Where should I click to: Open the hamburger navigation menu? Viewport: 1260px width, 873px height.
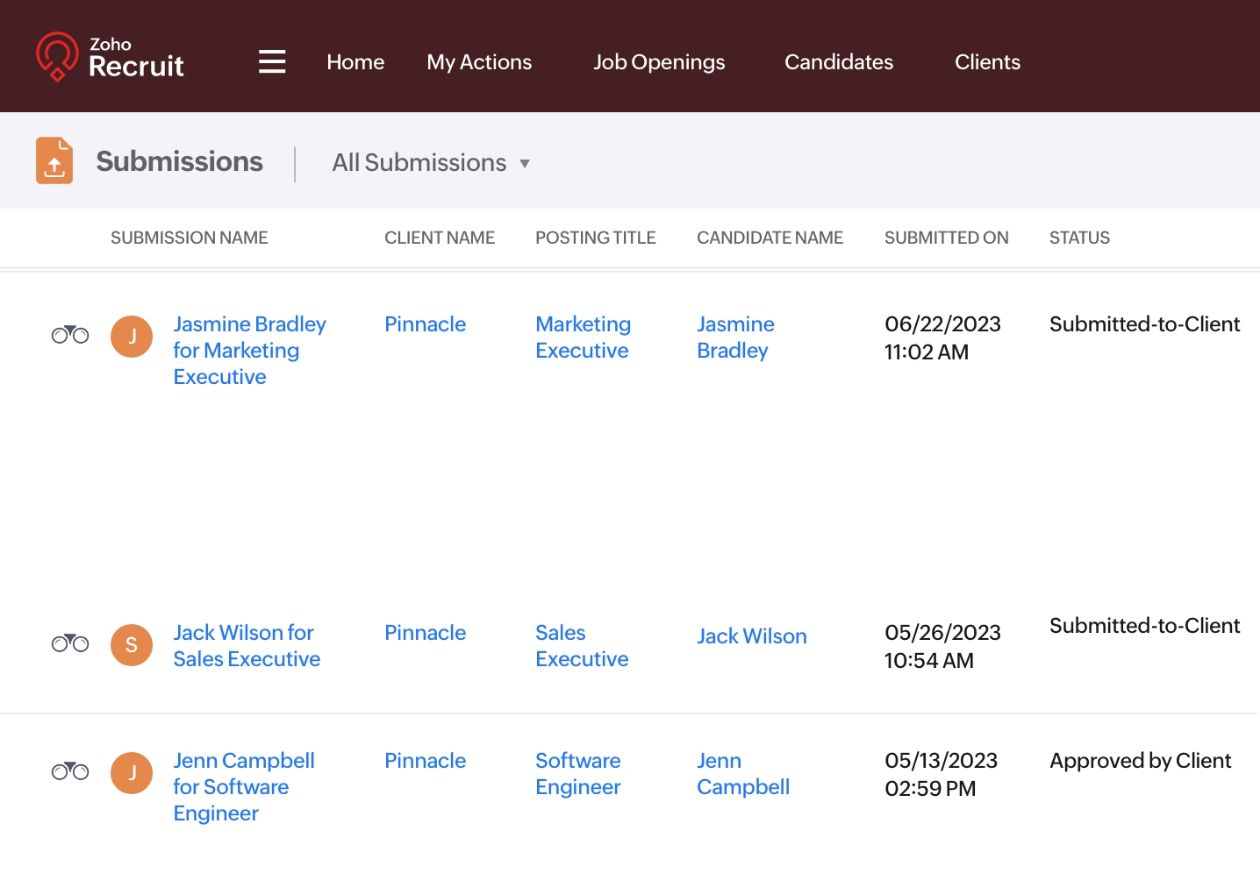click(x=272, y=62)
